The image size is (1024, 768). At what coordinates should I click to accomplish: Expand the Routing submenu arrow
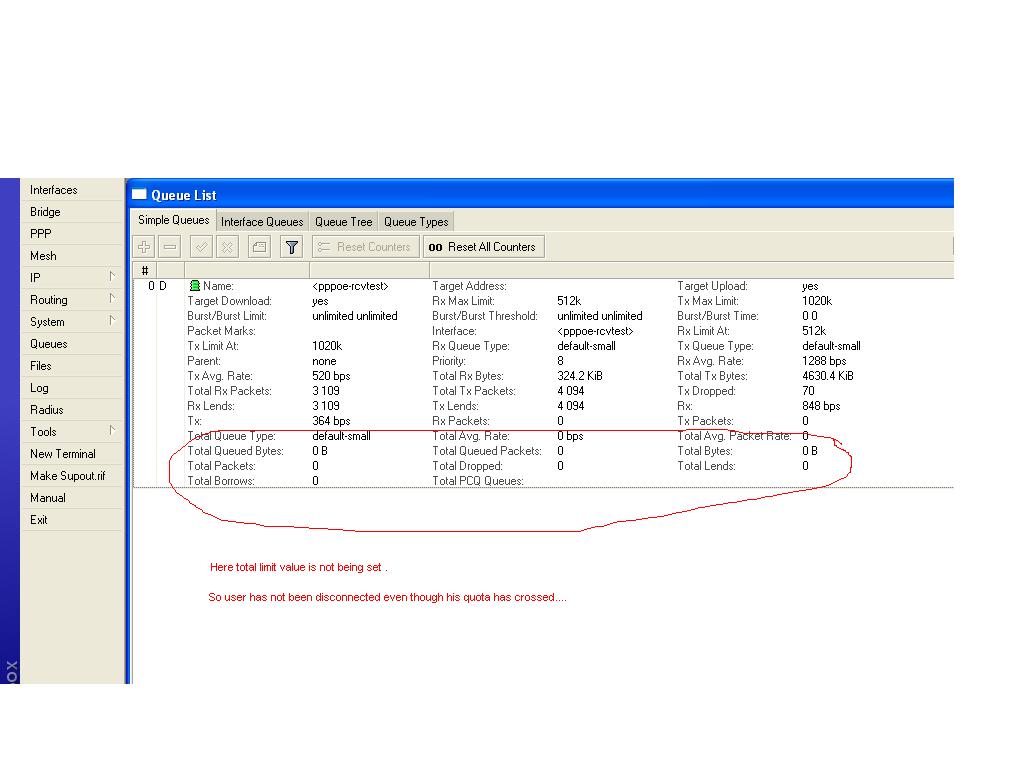tap(112, 299)
